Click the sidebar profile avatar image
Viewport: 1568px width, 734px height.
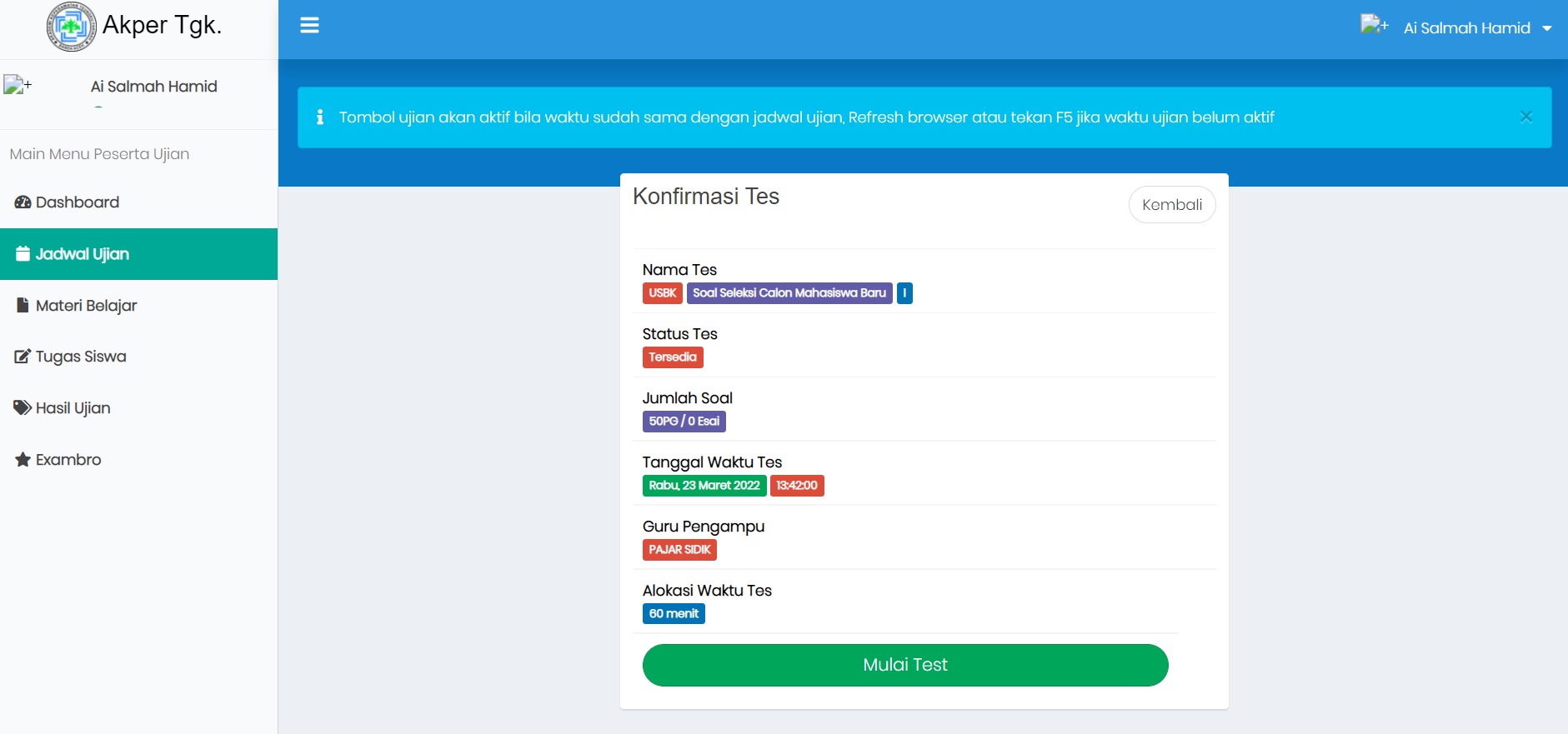(x=17, y=85)
